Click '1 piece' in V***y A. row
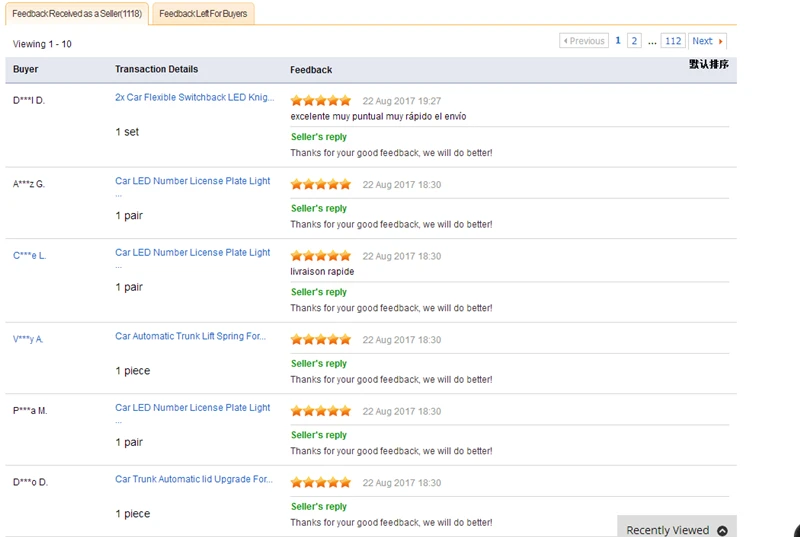This screenshot has height=537, width=800. pyautogui.click(x=133, y=371)
